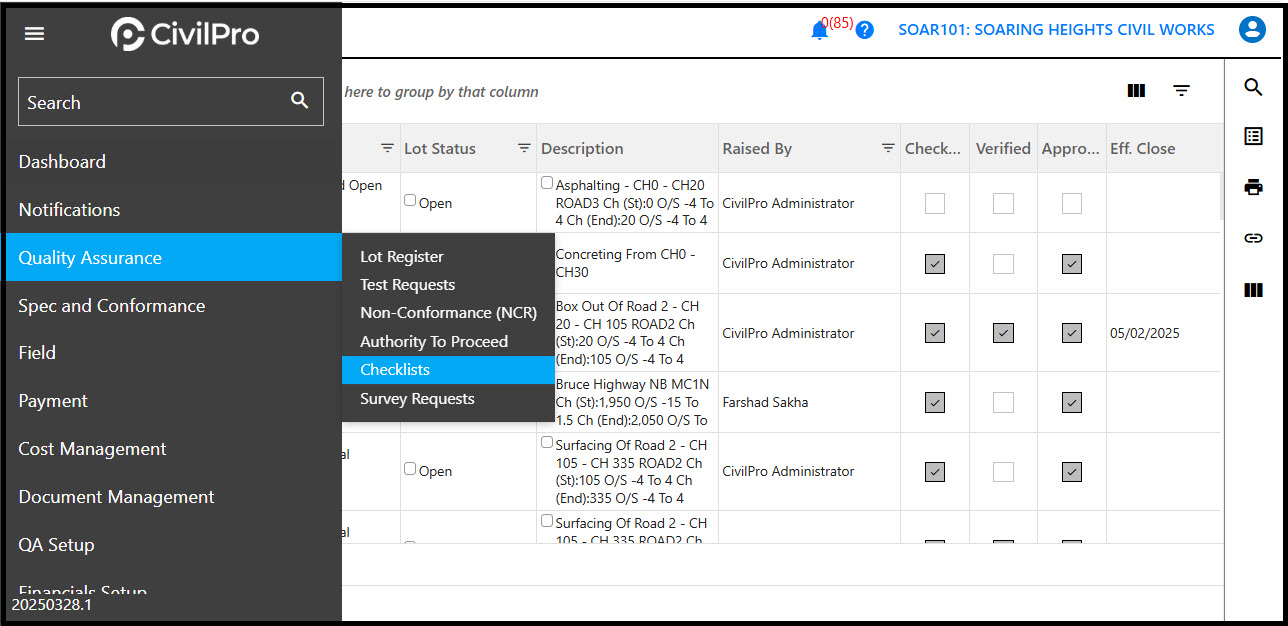The height and width of the screenshot is (626, 1288).
Task: Click the hamburger menu icon
Action: pos(35,34)
